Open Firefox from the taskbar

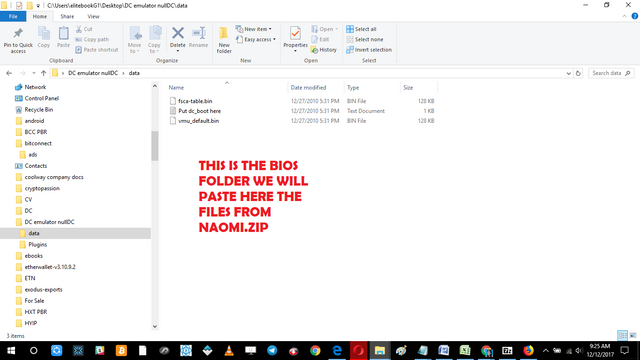(528, 351)
